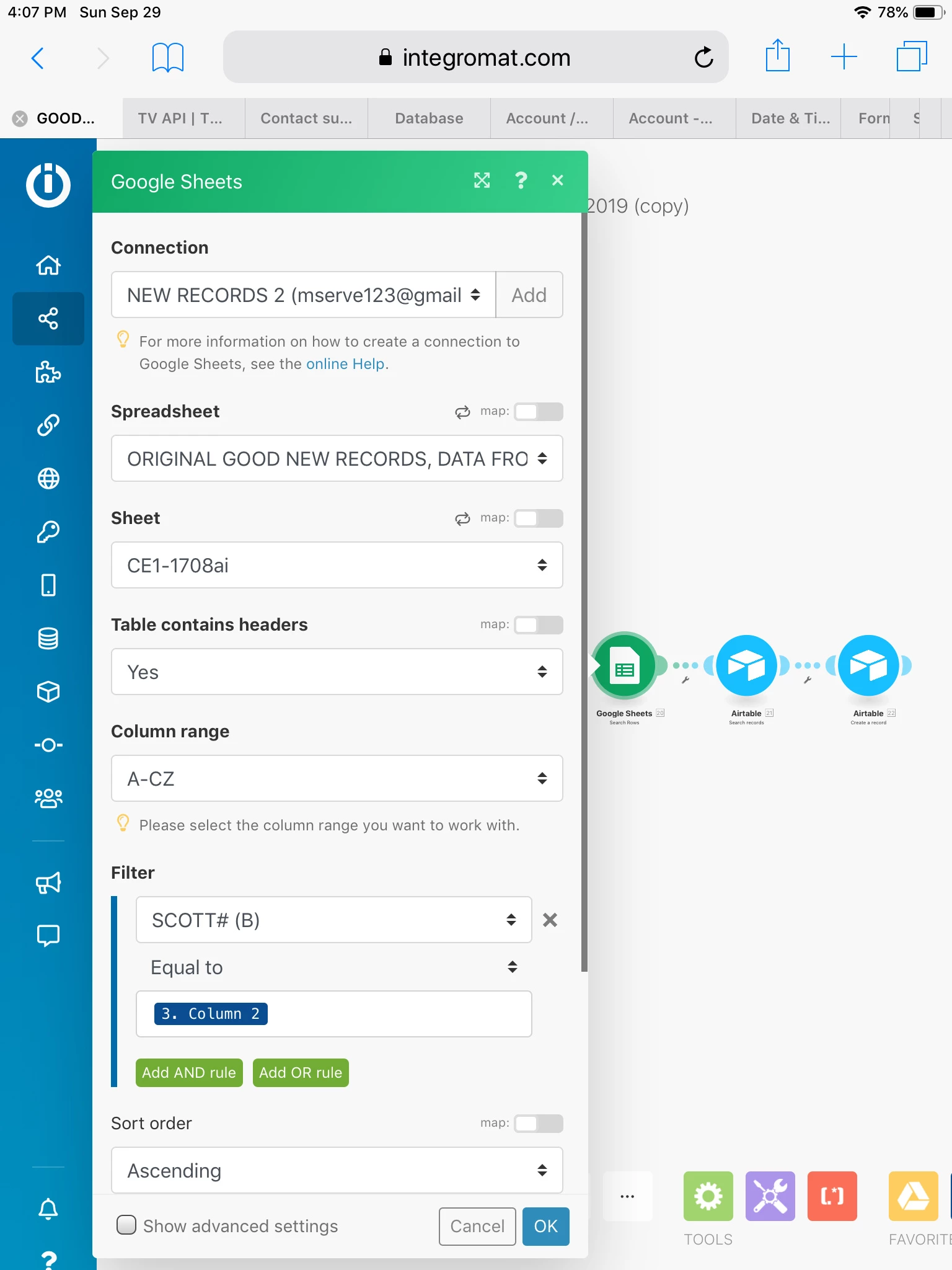952x1270 pixels.
Task: Click the expand dialog icon in Google Sheets header
Action: (x=482, y=180)
